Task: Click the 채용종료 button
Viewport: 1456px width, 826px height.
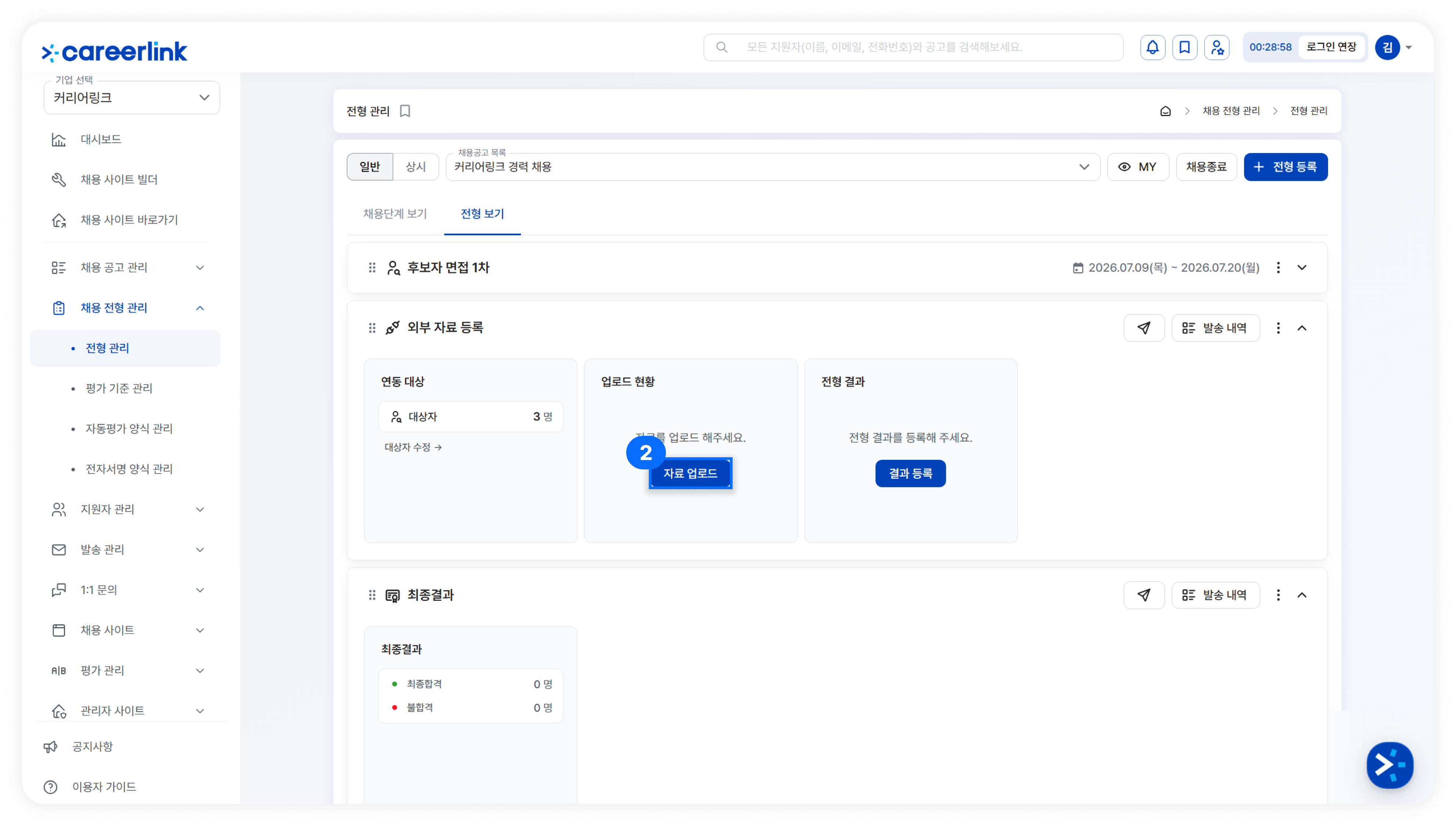Action: (1206, 167)
